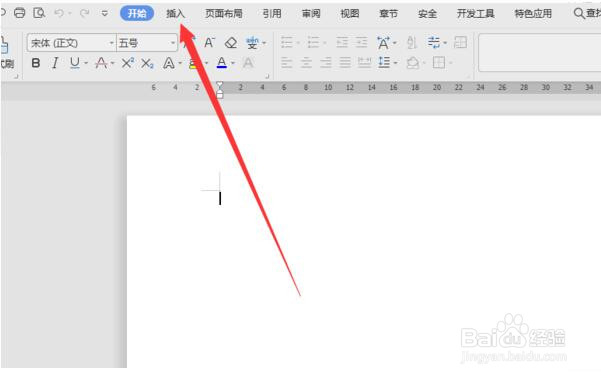Click the yellow highlight color button
The height and width of the screenshot is (378, 601).
(194, 63)
